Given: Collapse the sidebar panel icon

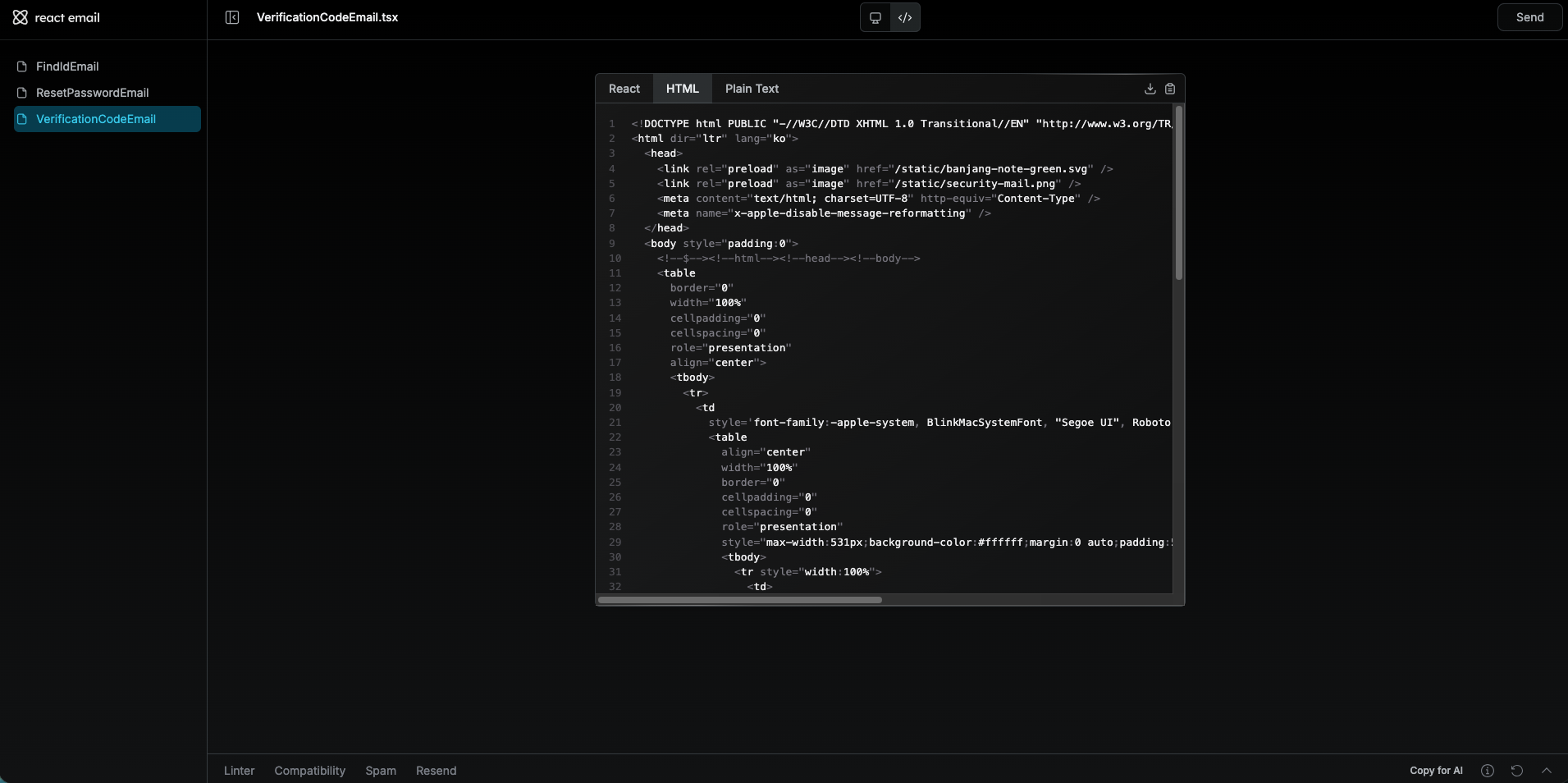Looking at the screenshot, I should coord(232,17).
